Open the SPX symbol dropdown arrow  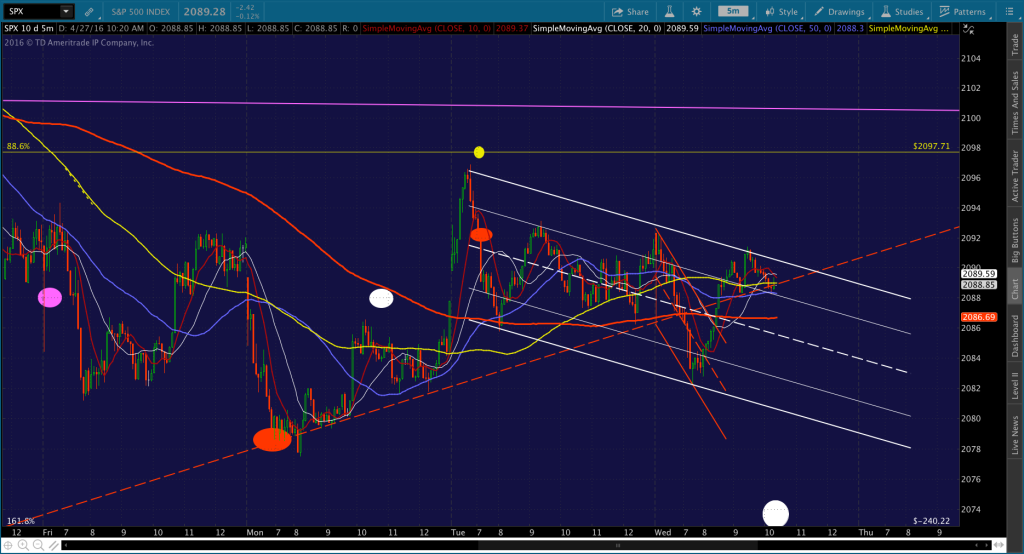tap(66, 11)
